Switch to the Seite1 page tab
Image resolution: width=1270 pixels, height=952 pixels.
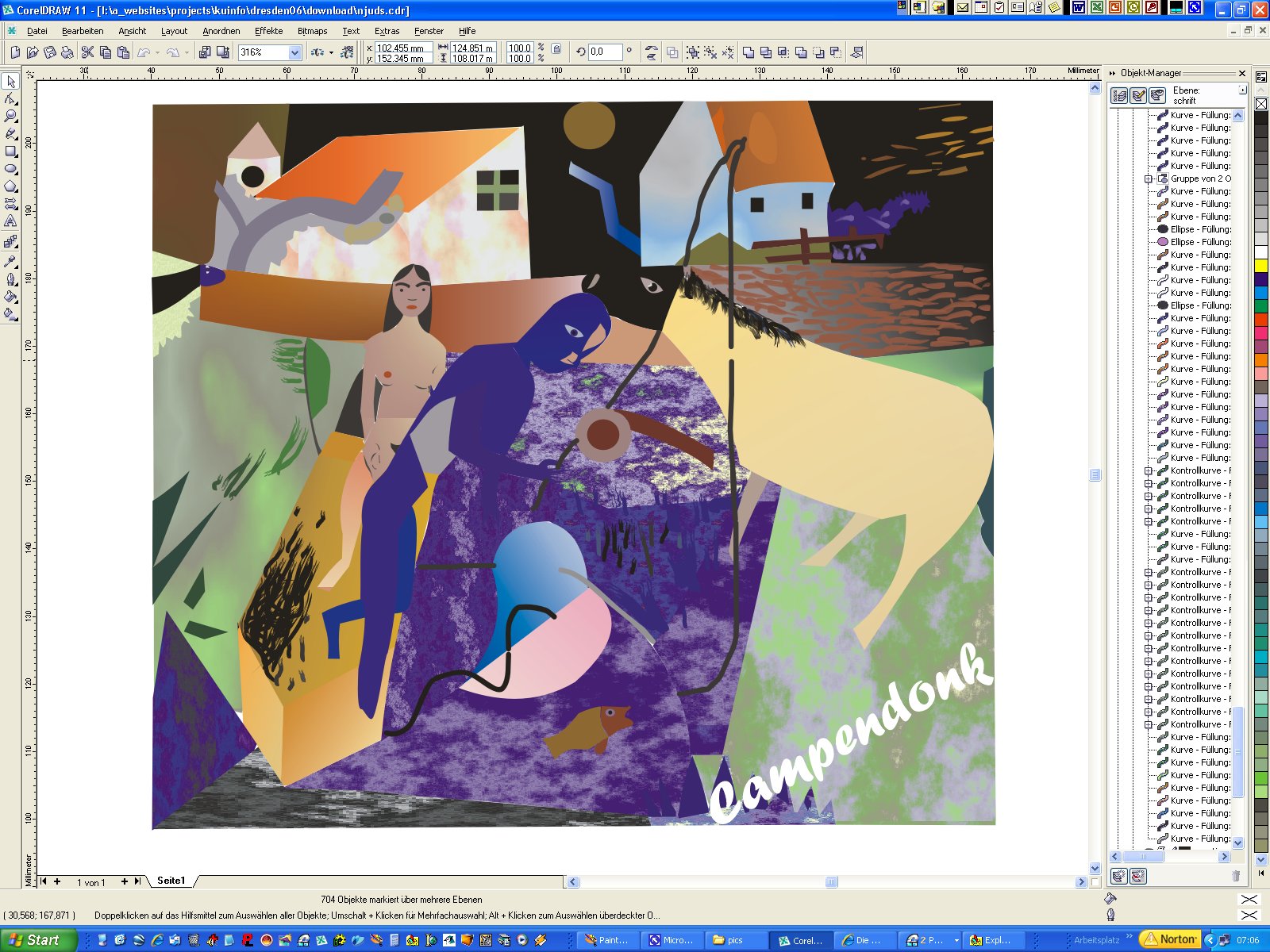click(x=171, y=881)
